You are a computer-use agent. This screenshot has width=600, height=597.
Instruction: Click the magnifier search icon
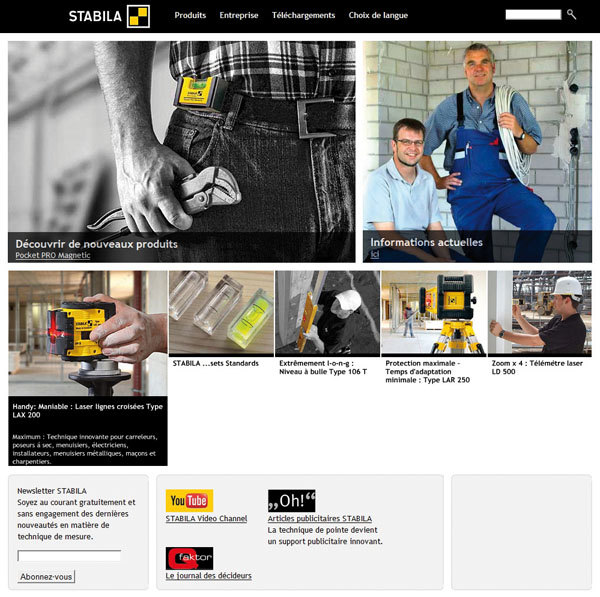click(571, 15)
